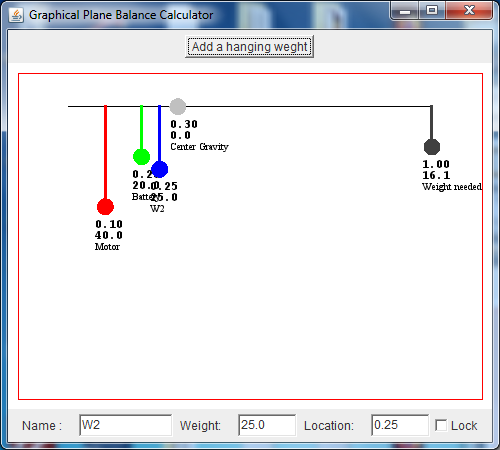The image size is (500, 450).
Task: Click the Weight field showing 25.0
Action: point(267,425)
